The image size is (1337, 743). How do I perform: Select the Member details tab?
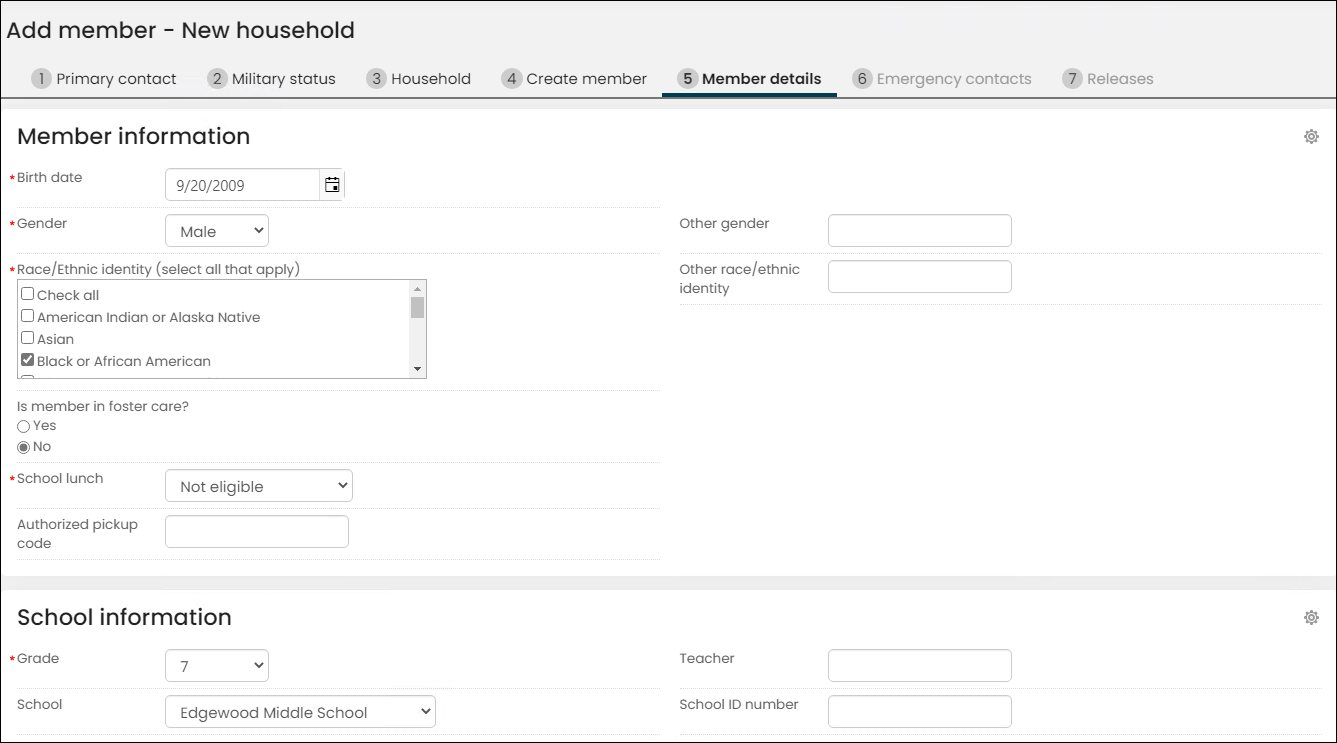click(x=750, y=79)
